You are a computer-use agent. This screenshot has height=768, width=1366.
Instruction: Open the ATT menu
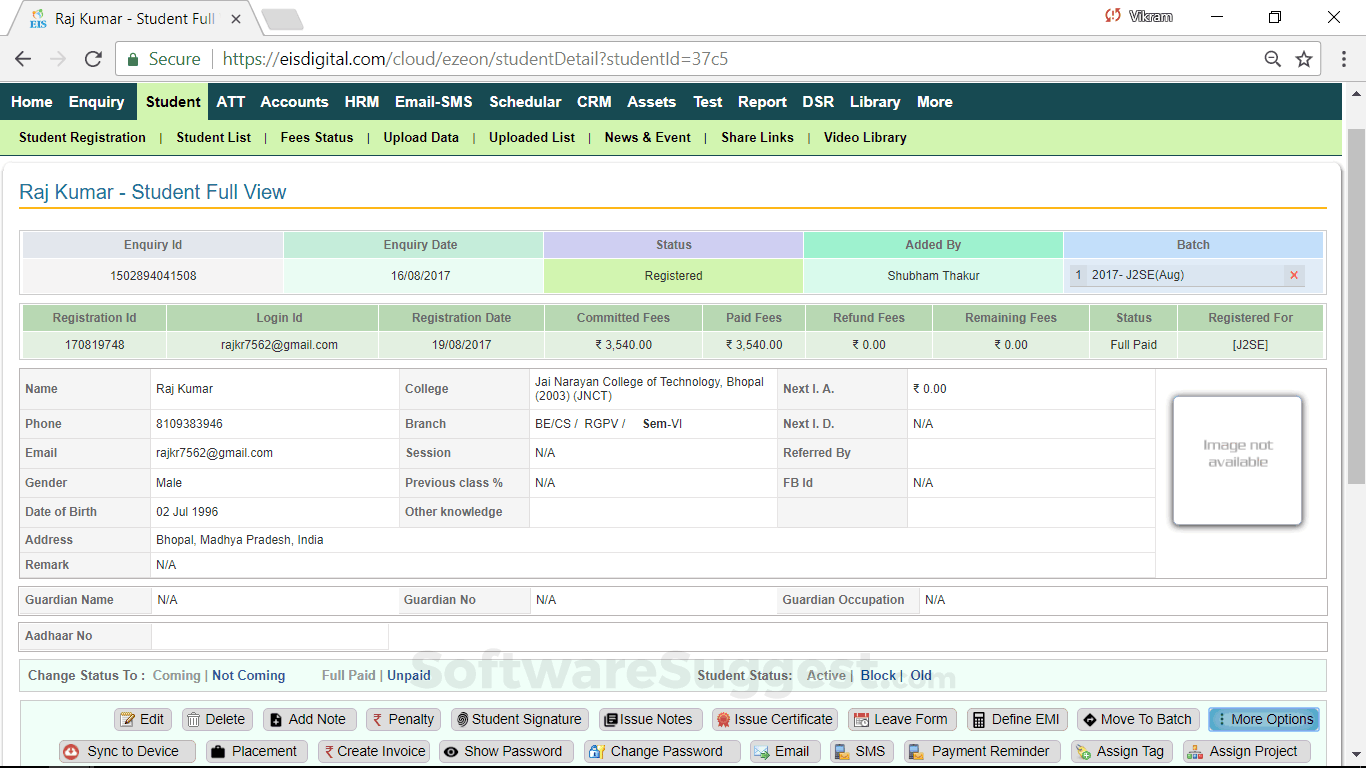231,102
